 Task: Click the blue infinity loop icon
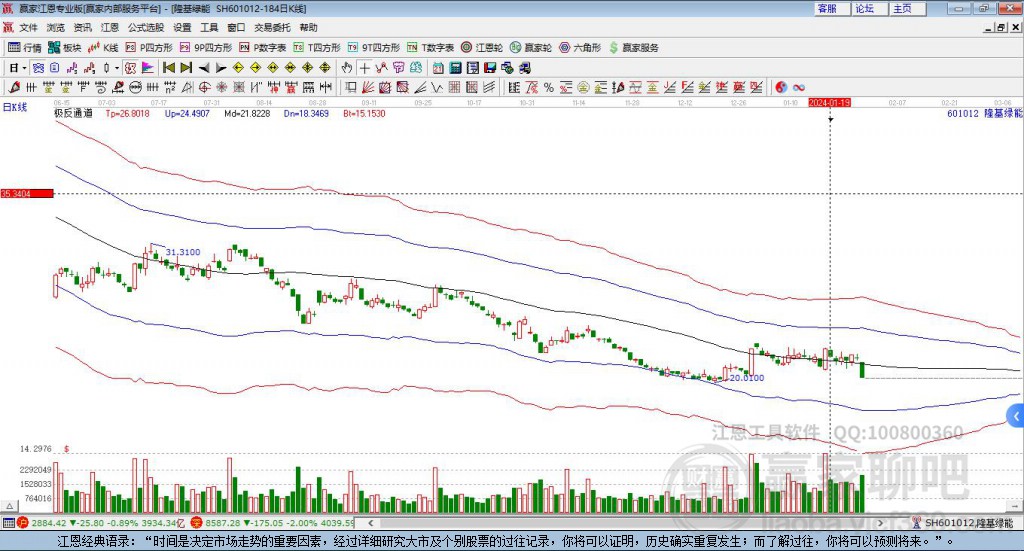[x=798, y=87]
